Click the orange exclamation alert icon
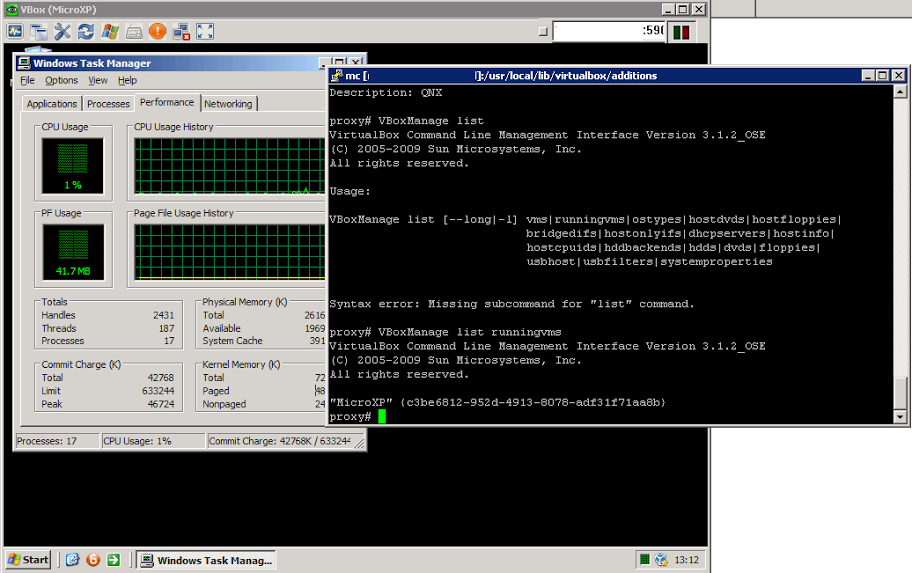 (x=157, y=32)
